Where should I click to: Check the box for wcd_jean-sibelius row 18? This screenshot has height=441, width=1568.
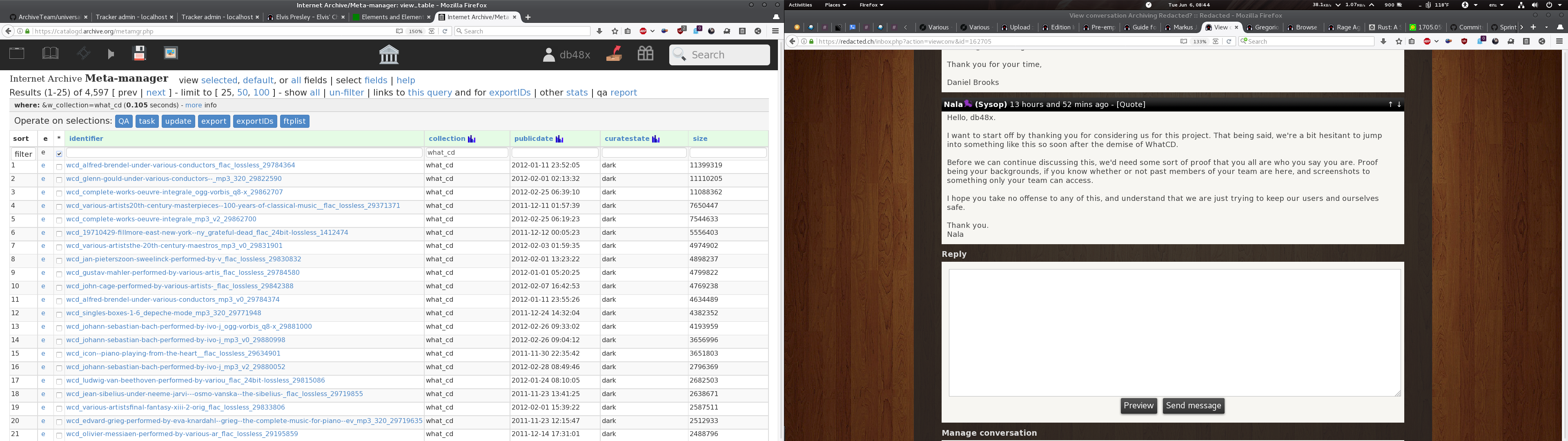59,395
